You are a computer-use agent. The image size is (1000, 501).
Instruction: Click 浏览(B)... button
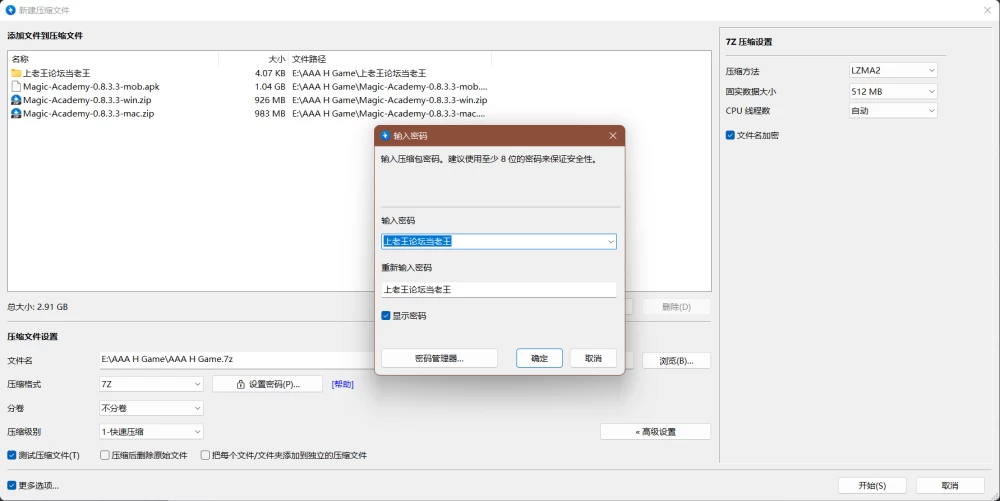click(676, 361)
